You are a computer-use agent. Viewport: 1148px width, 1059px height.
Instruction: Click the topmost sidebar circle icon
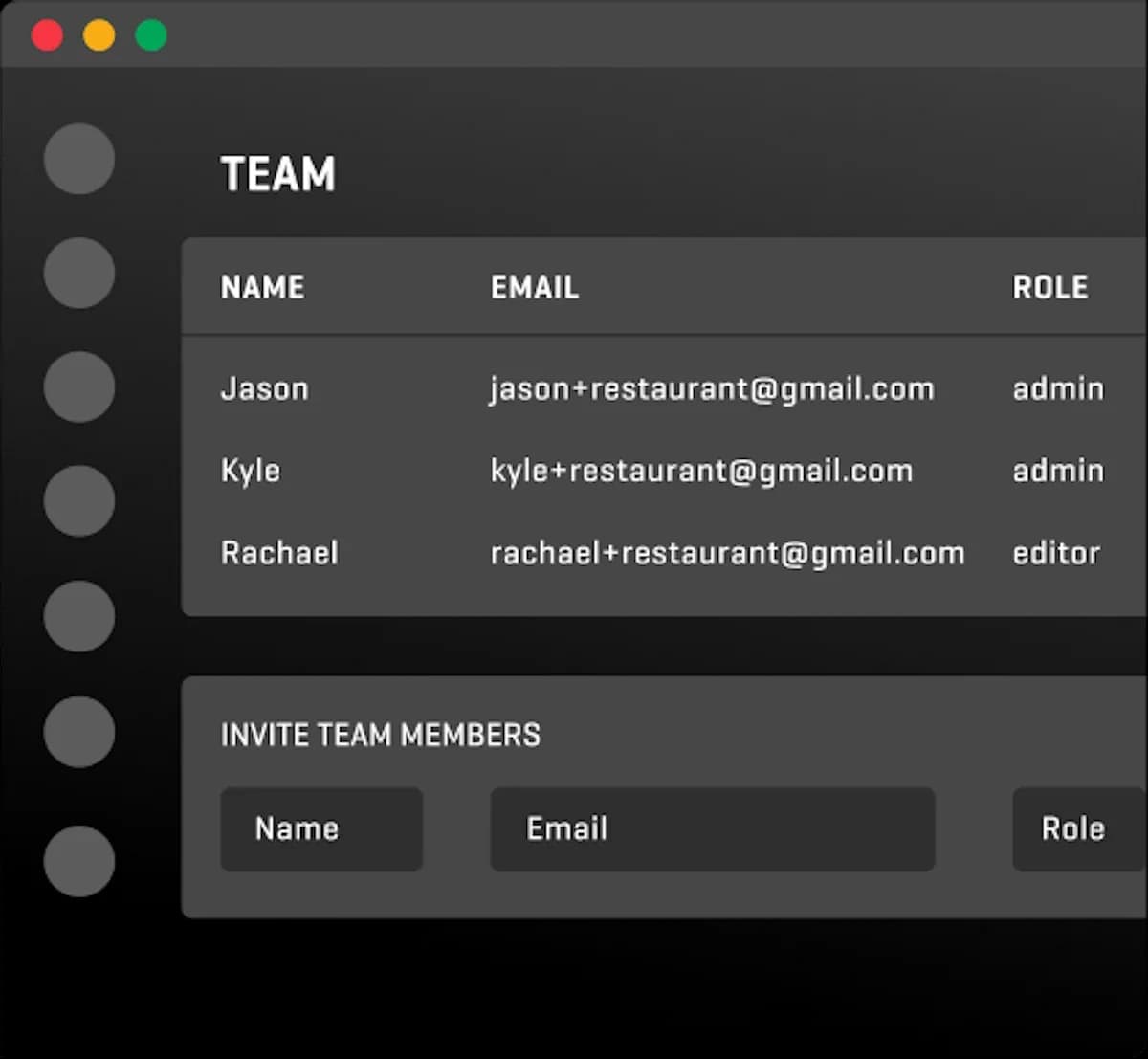[79, 159]
